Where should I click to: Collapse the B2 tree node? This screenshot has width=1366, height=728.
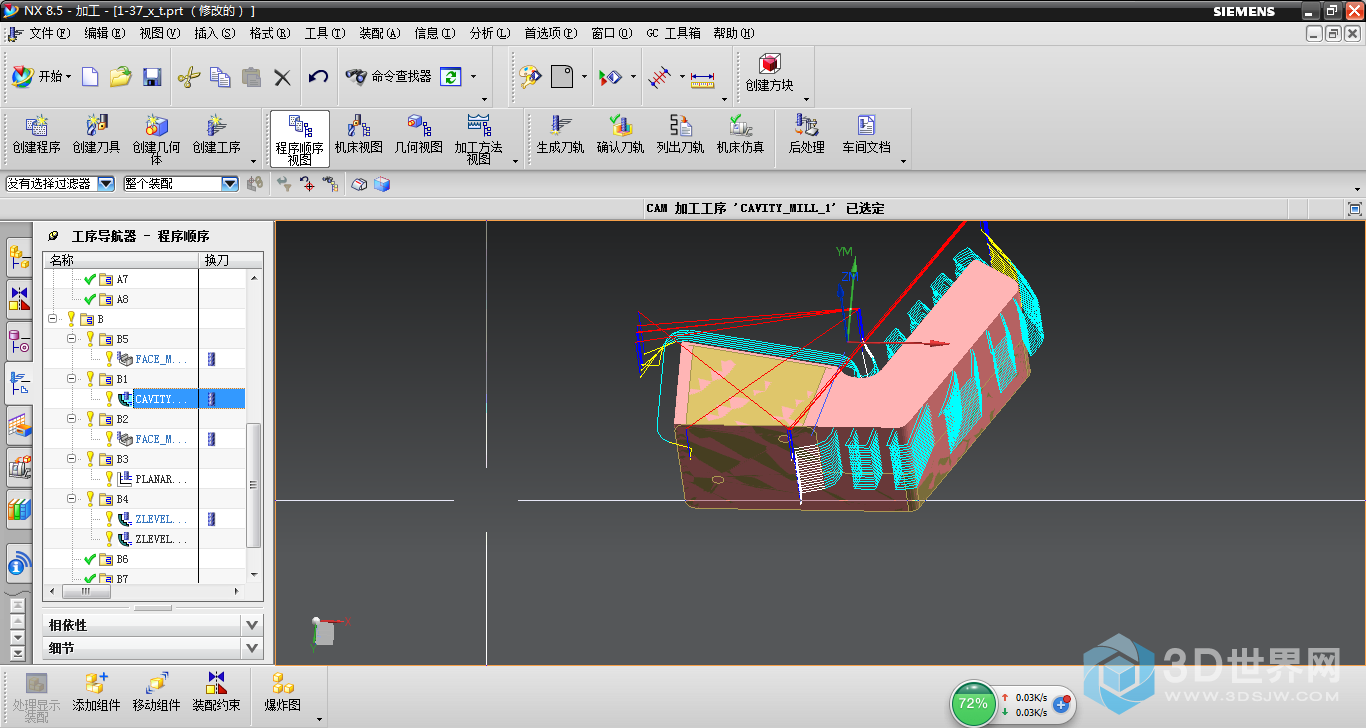[72, 419]
